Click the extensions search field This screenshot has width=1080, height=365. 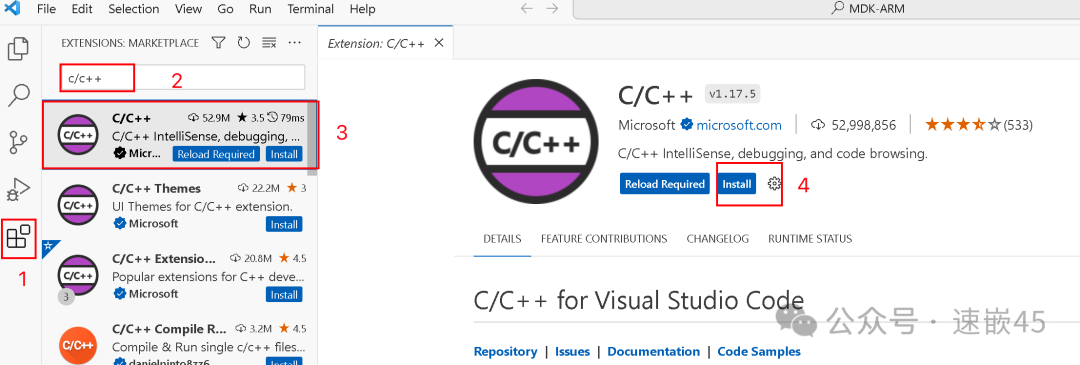[x=183, y=78]
